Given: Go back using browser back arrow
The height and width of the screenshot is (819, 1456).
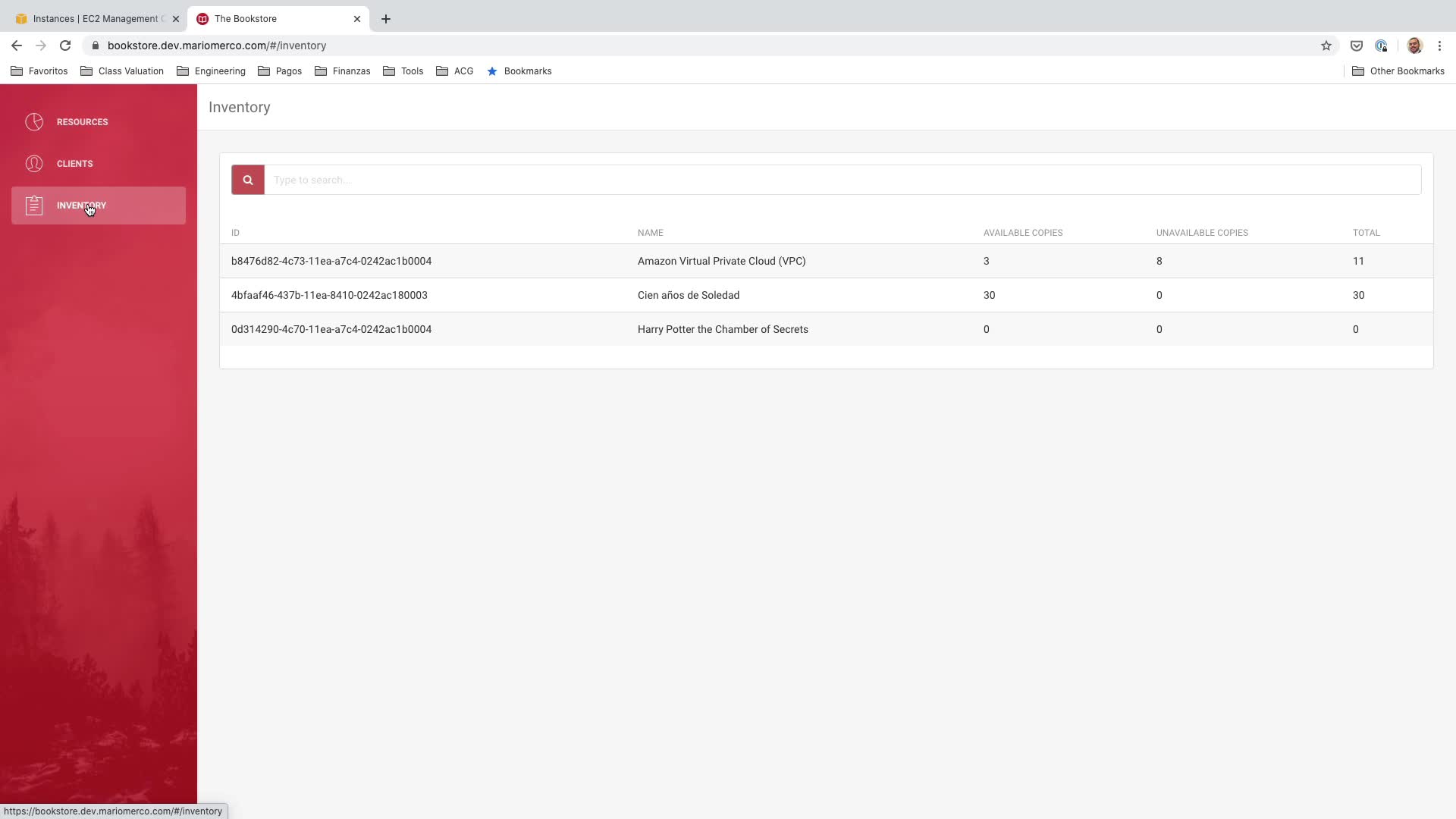Looking at the screenshot, I should [x=17, y=45].
